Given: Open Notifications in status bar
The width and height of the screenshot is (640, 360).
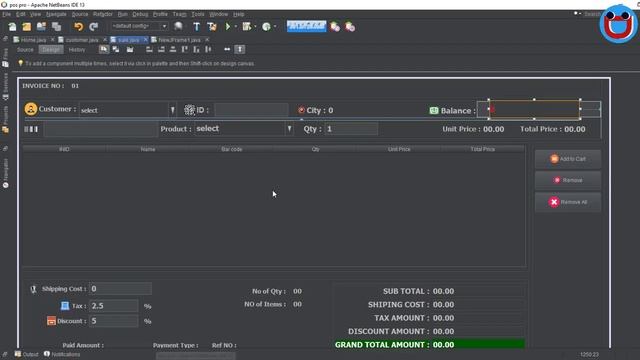Looking at the screenshot, I should pyautogui.click(x=62, y=354).
